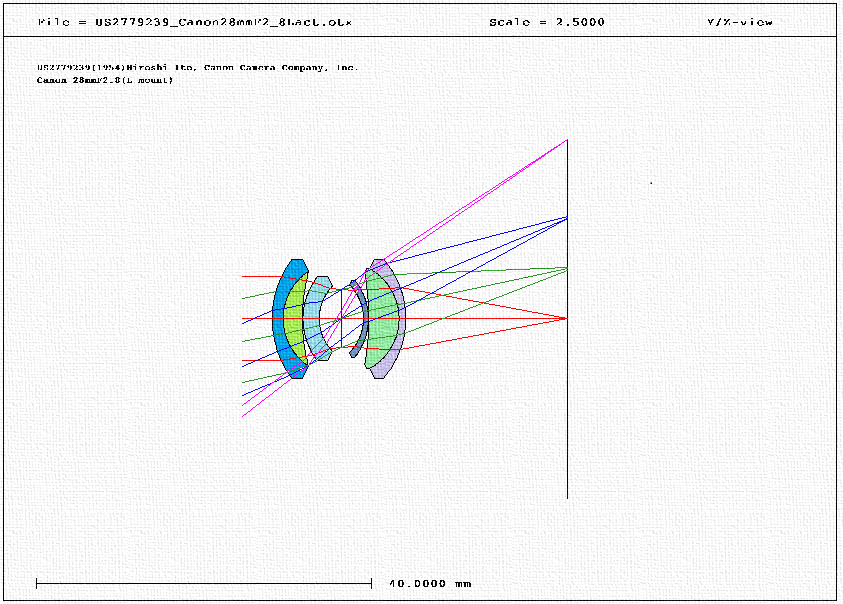Click the green ray focus on image plane

[567, 268]
